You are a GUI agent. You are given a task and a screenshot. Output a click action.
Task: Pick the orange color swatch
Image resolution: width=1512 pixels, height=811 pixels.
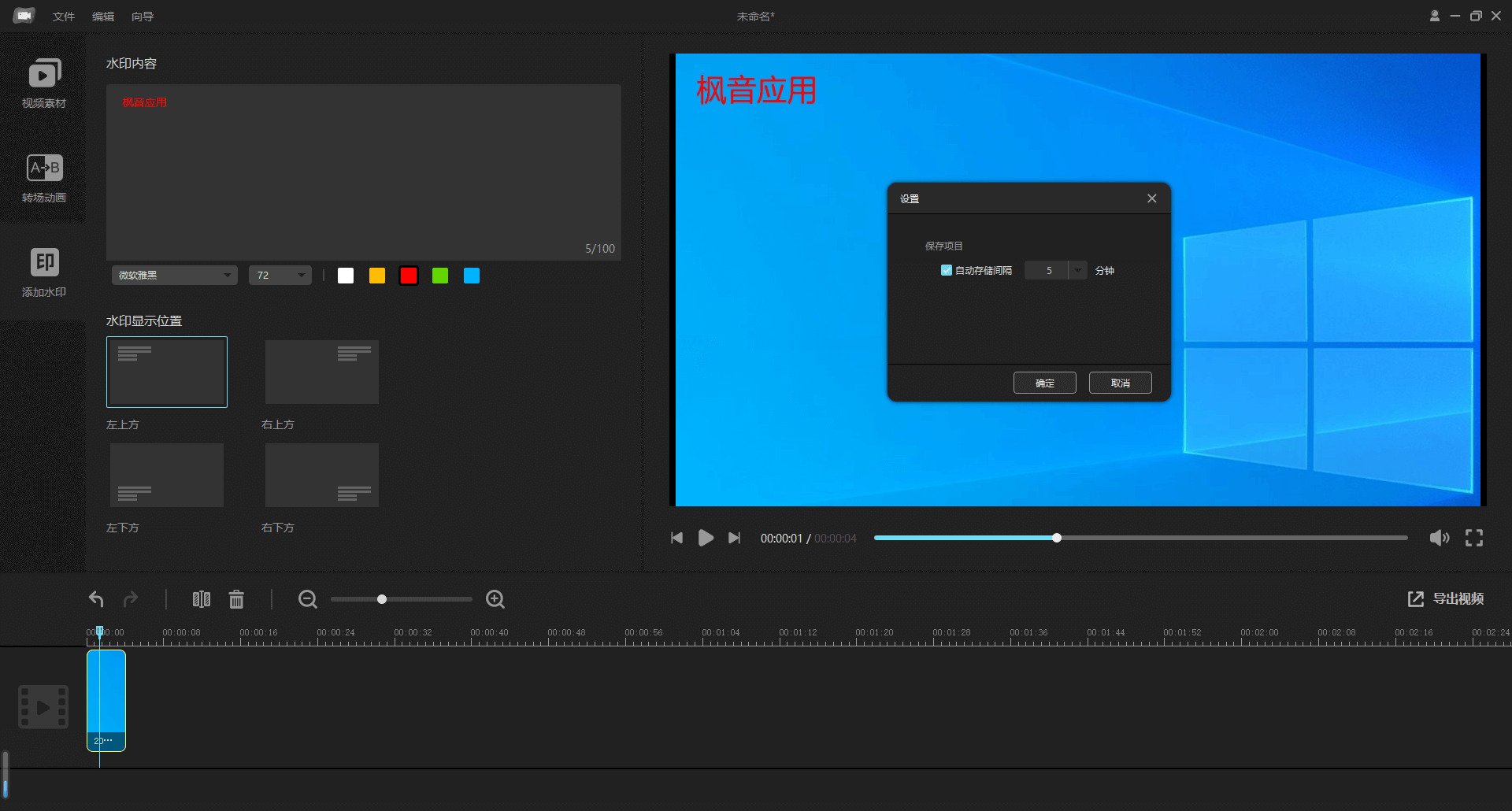[x=377, y=276]
